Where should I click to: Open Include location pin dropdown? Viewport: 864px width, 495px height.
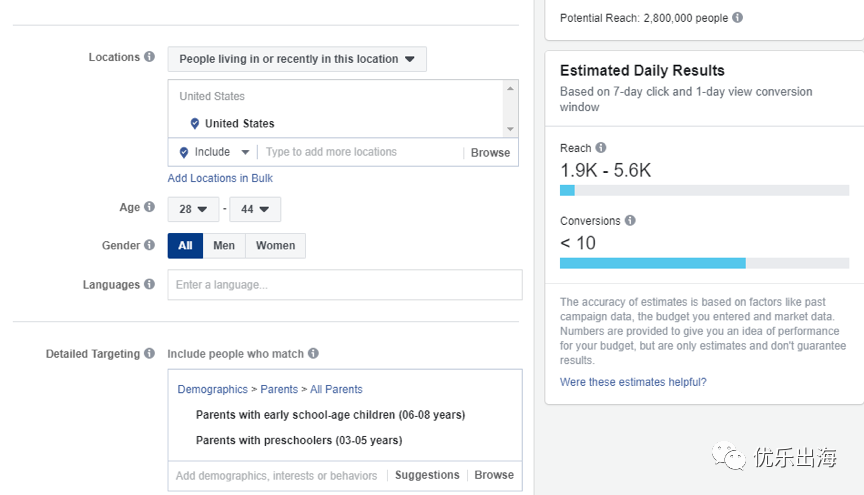click(212, 152)
